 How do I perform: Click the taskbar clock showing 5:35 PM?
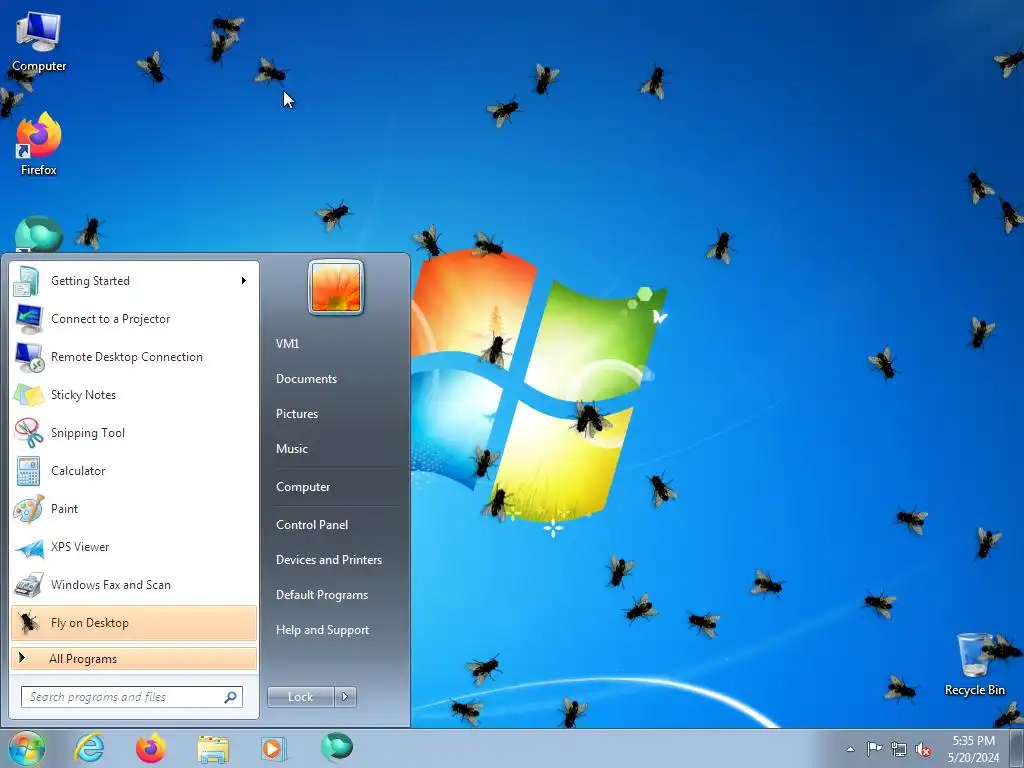[x=973, y=749]
